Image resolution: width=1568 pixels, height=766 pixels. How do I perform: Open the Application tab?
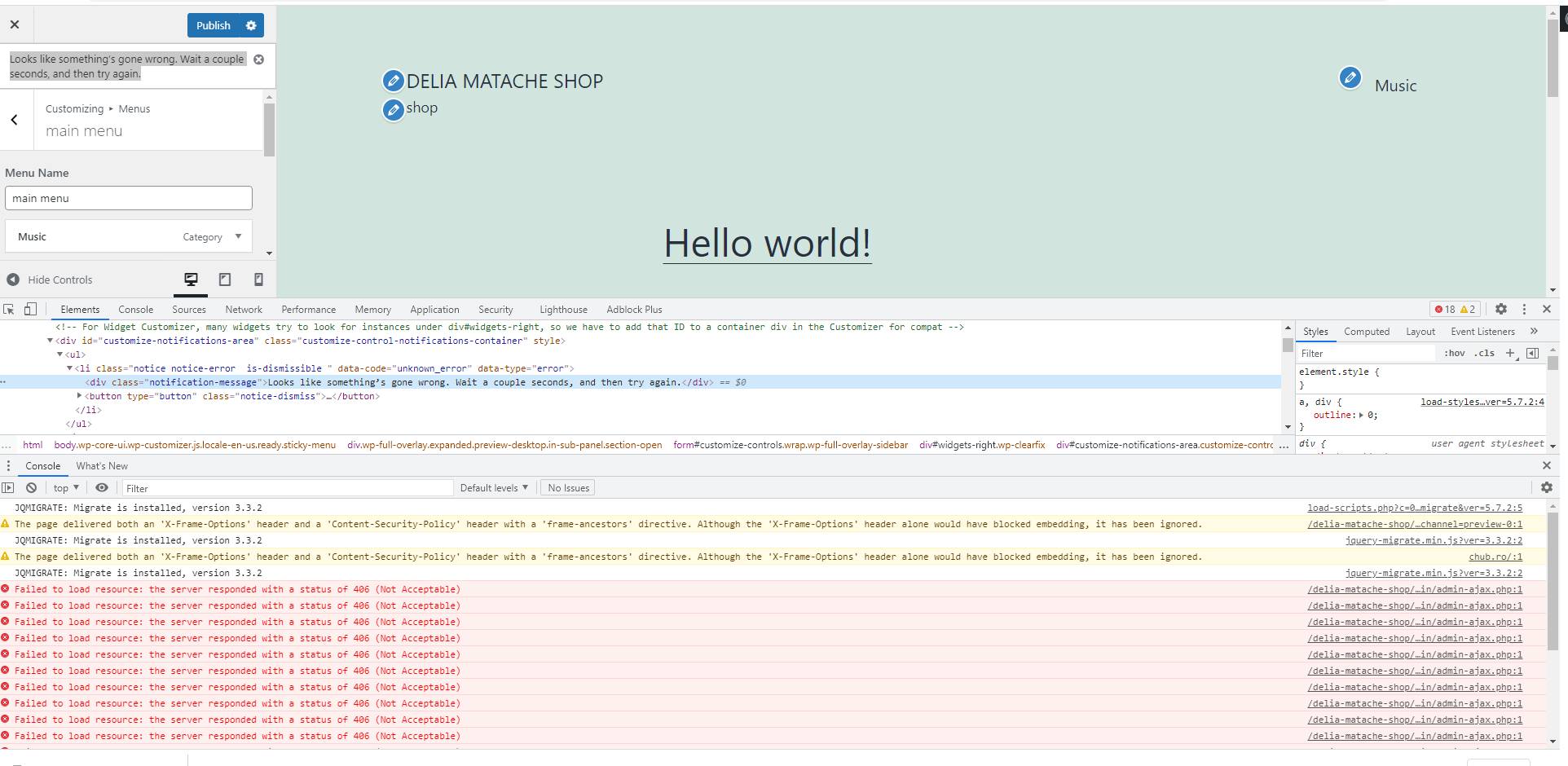coord(434,310)
